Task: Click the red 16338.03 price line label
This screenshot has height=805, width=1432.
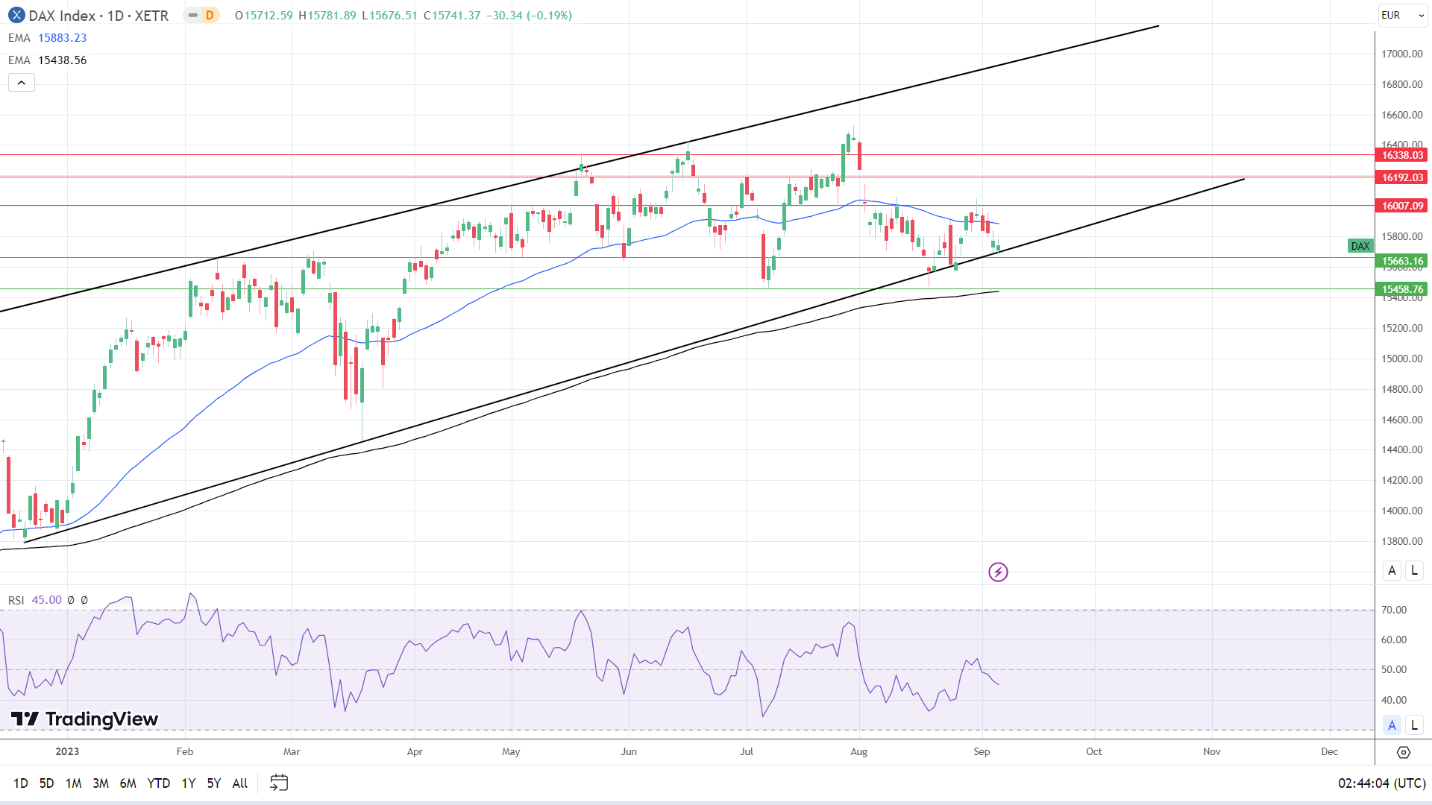Action: tap(1402, 155)
